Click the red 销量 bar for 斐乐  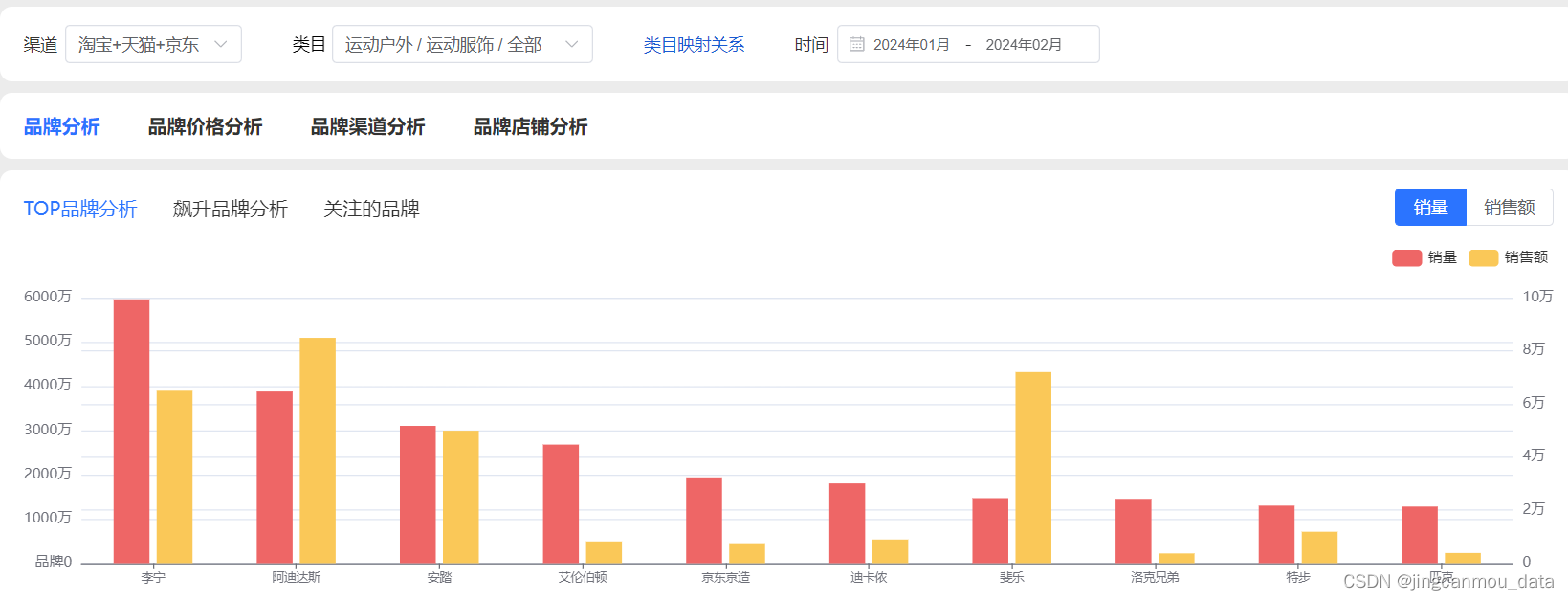click(990, 530)
